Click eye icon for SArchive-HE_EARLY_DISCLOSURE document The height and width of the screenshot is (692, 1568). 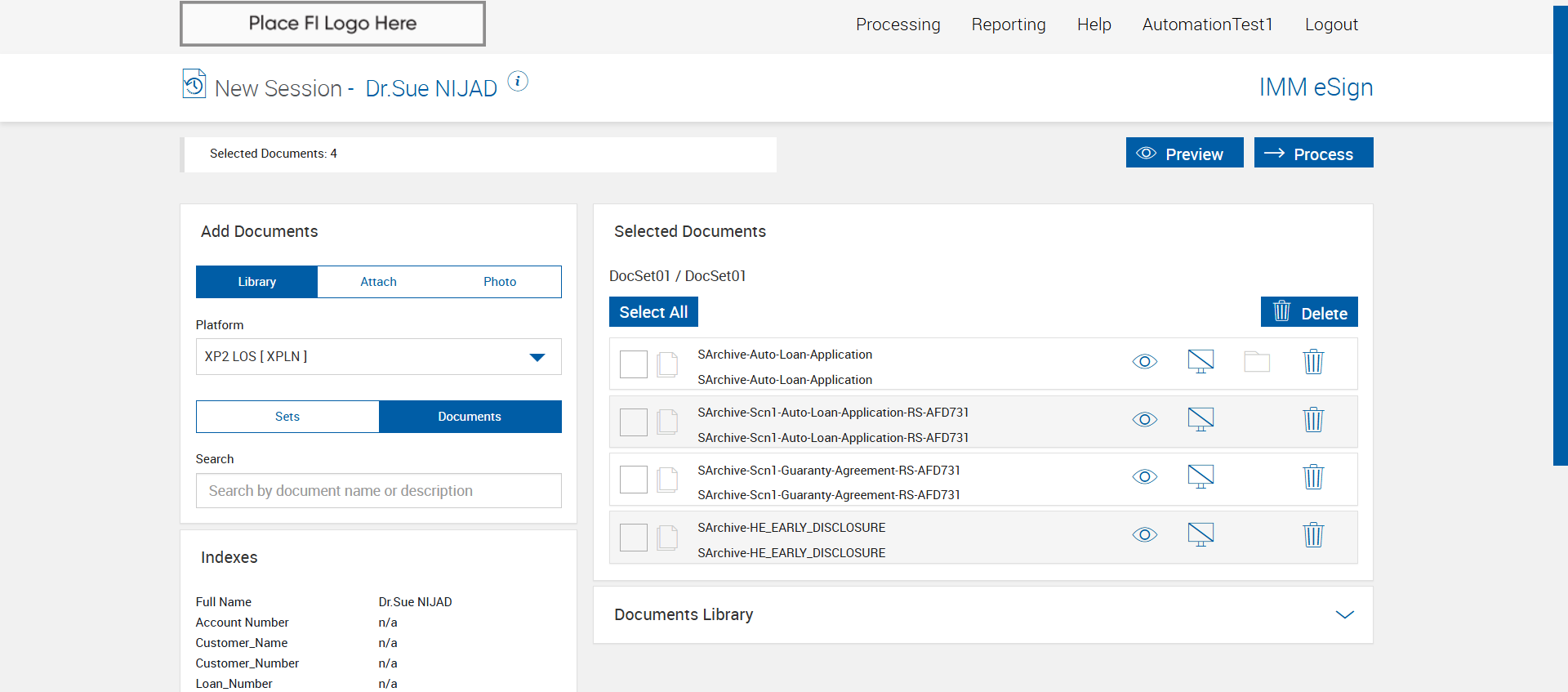1144,535
